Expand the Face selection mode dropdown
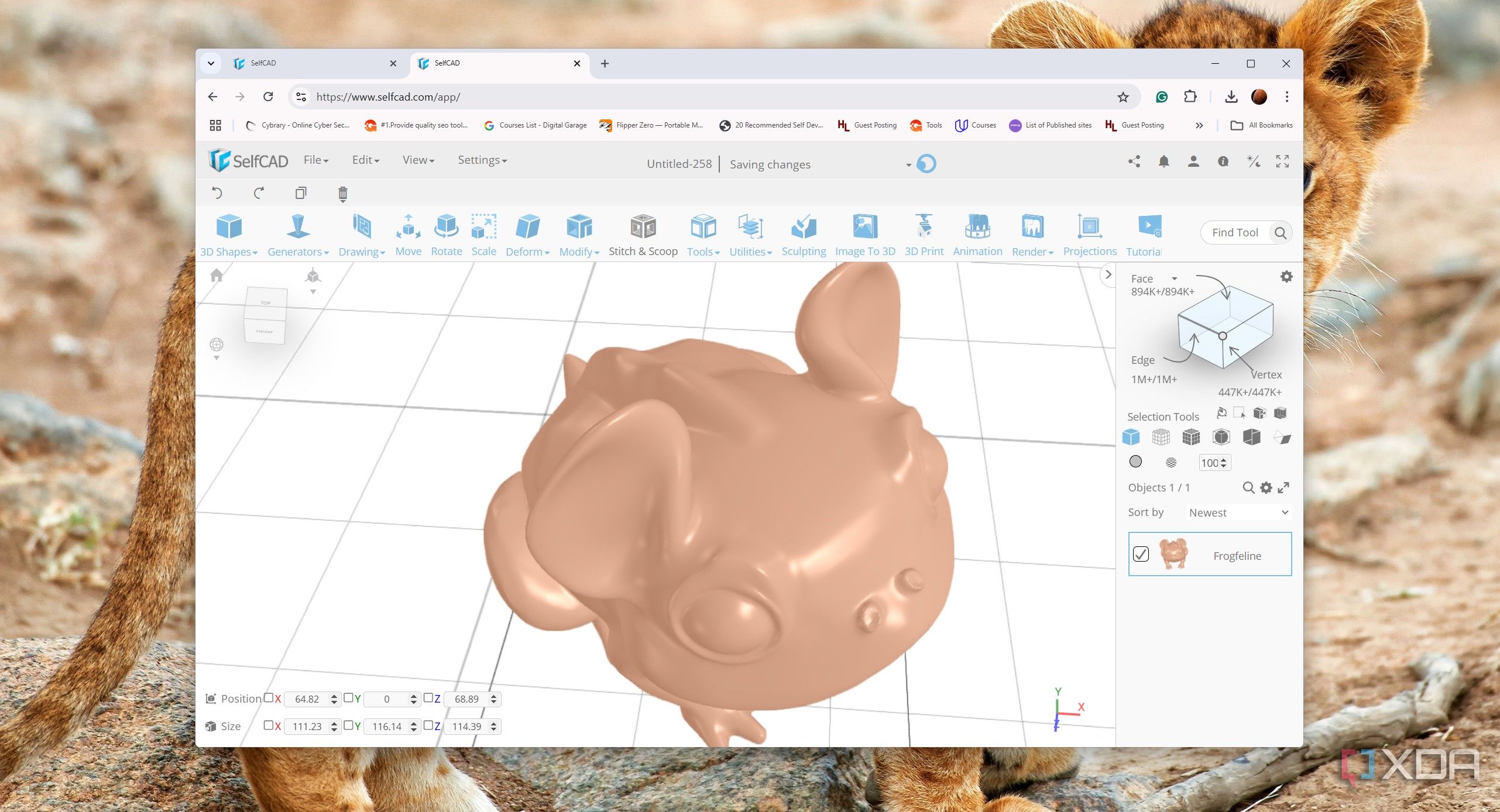The height and width of the screenshot is (812, 1500). tap(1174, 278)
